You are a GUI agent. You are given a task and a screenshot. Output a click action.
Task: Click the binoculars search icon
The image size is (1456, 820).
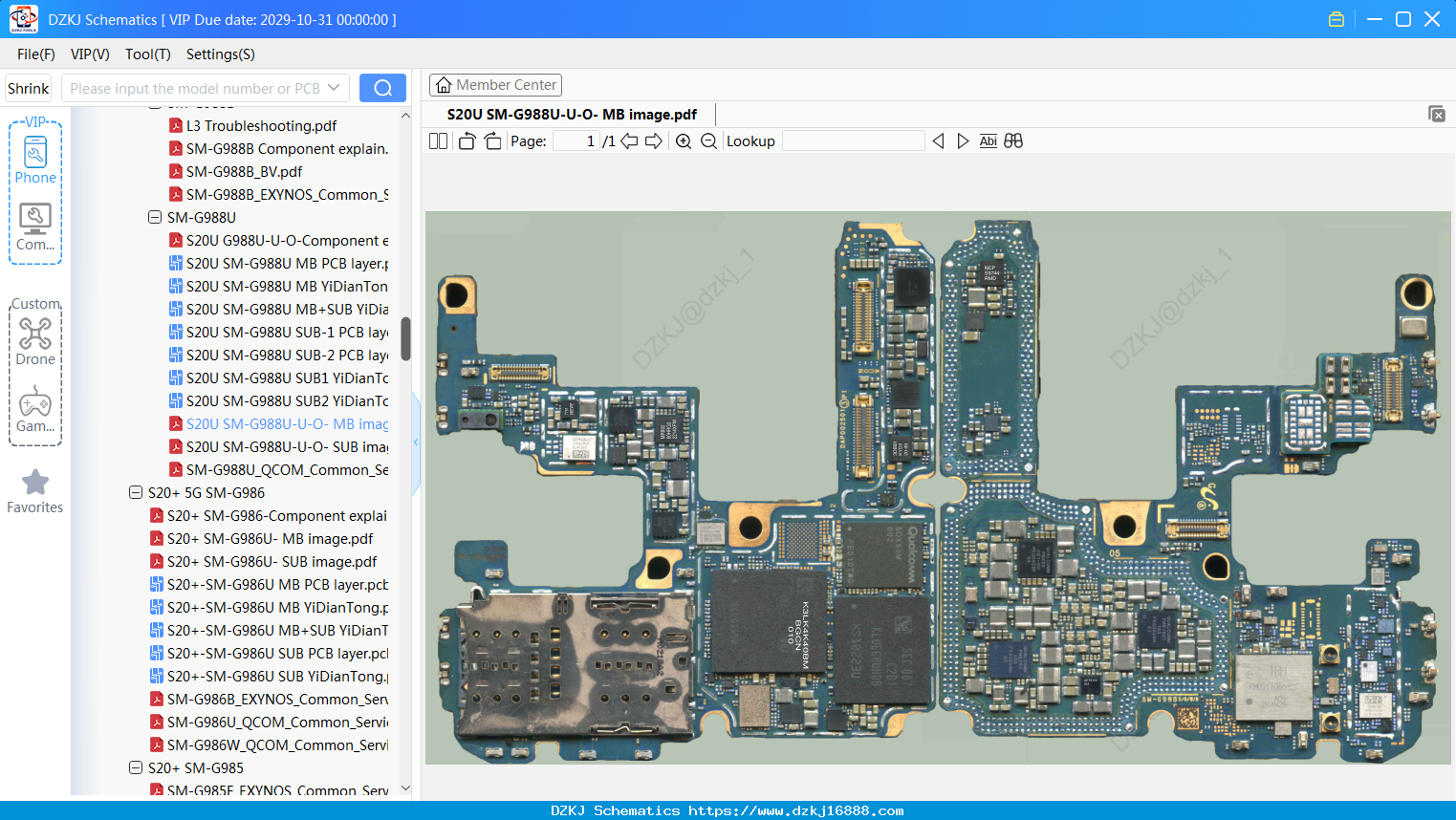pyautogui.click(x=1013, y=141)
